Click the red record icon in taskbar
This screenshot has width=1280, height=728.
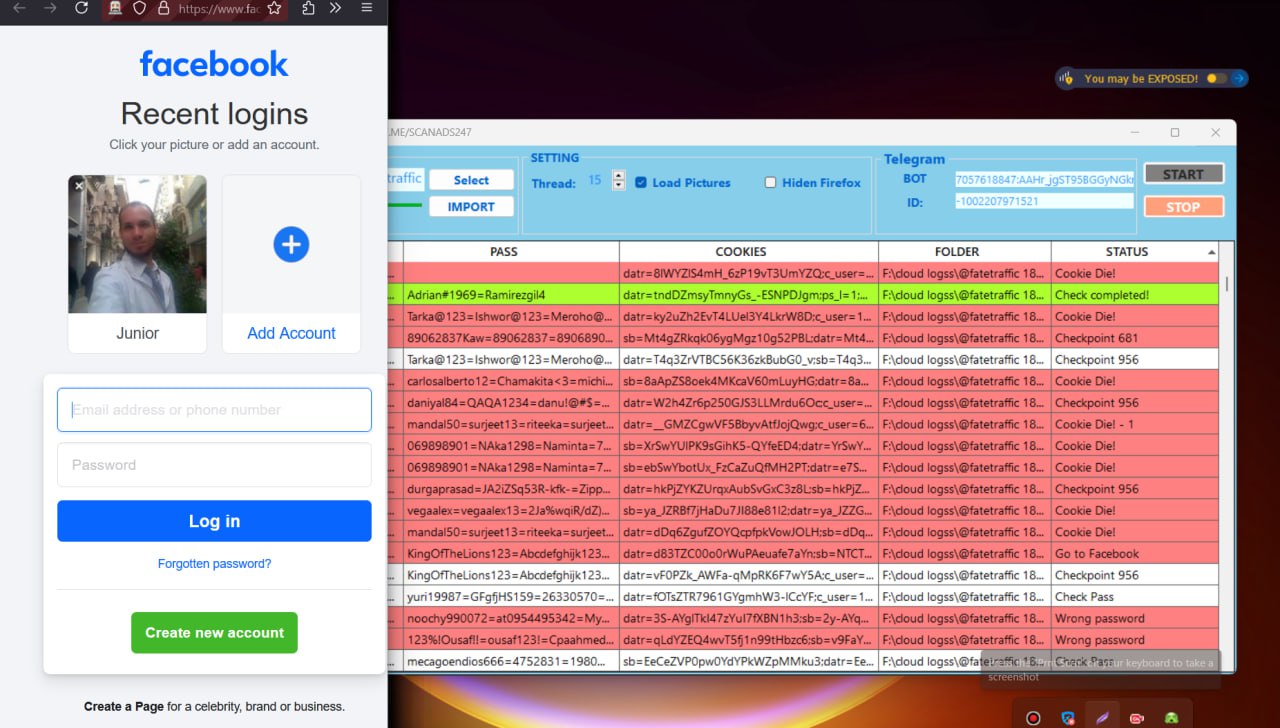(1033, 718)
